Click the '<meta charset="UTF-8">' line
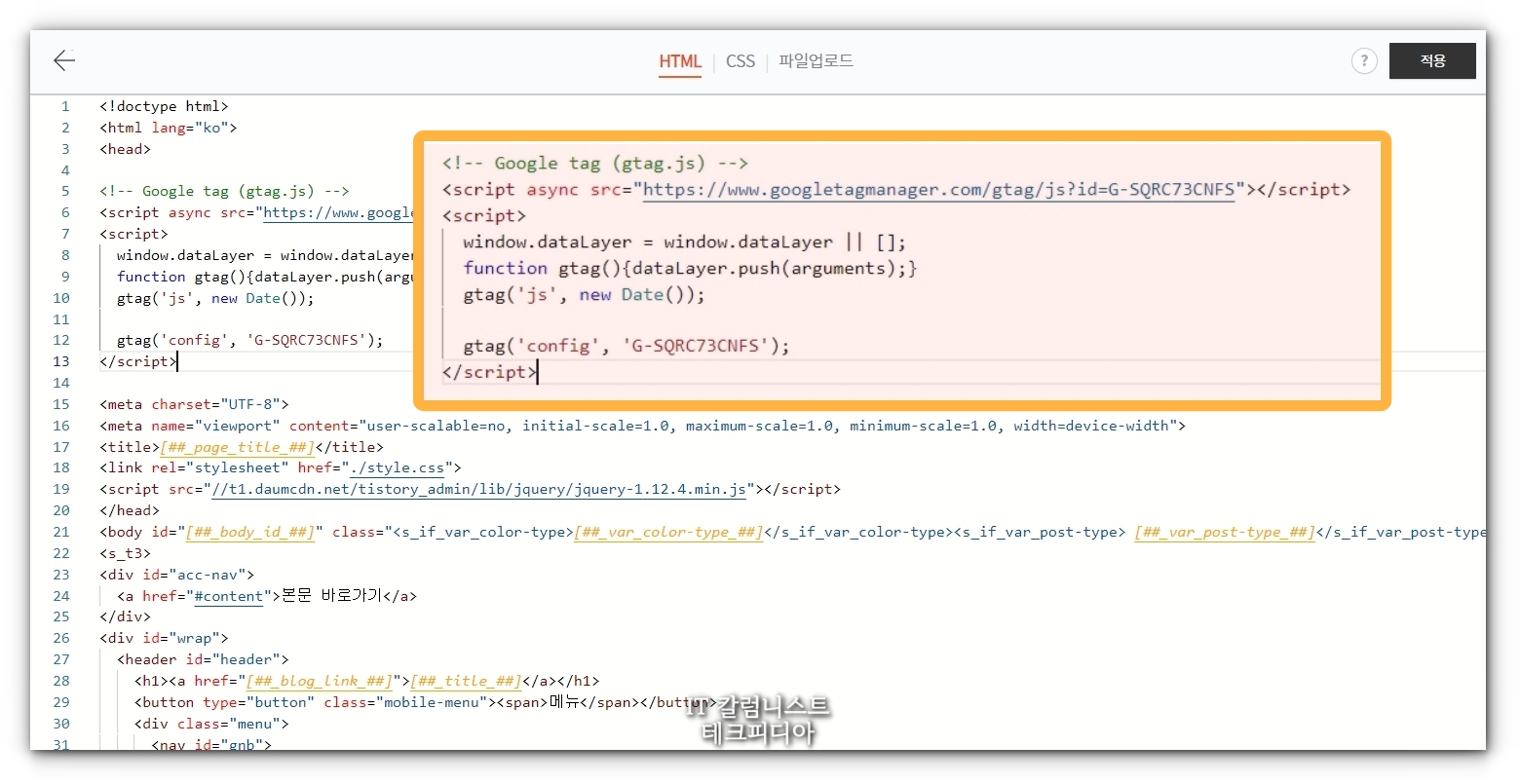 [194, 404]
